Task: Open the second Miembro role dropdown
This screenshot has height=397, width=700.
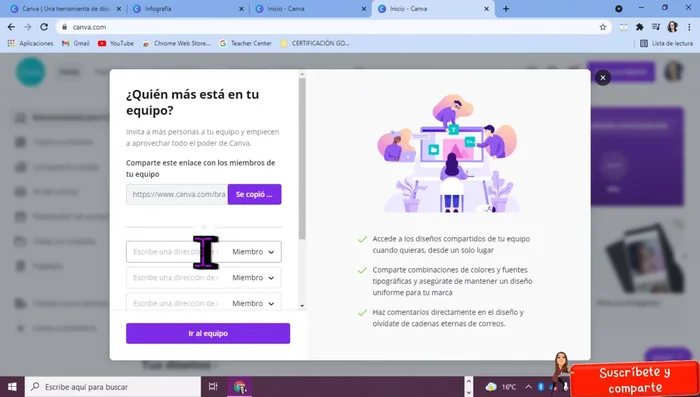Action: tap(253, 278)
